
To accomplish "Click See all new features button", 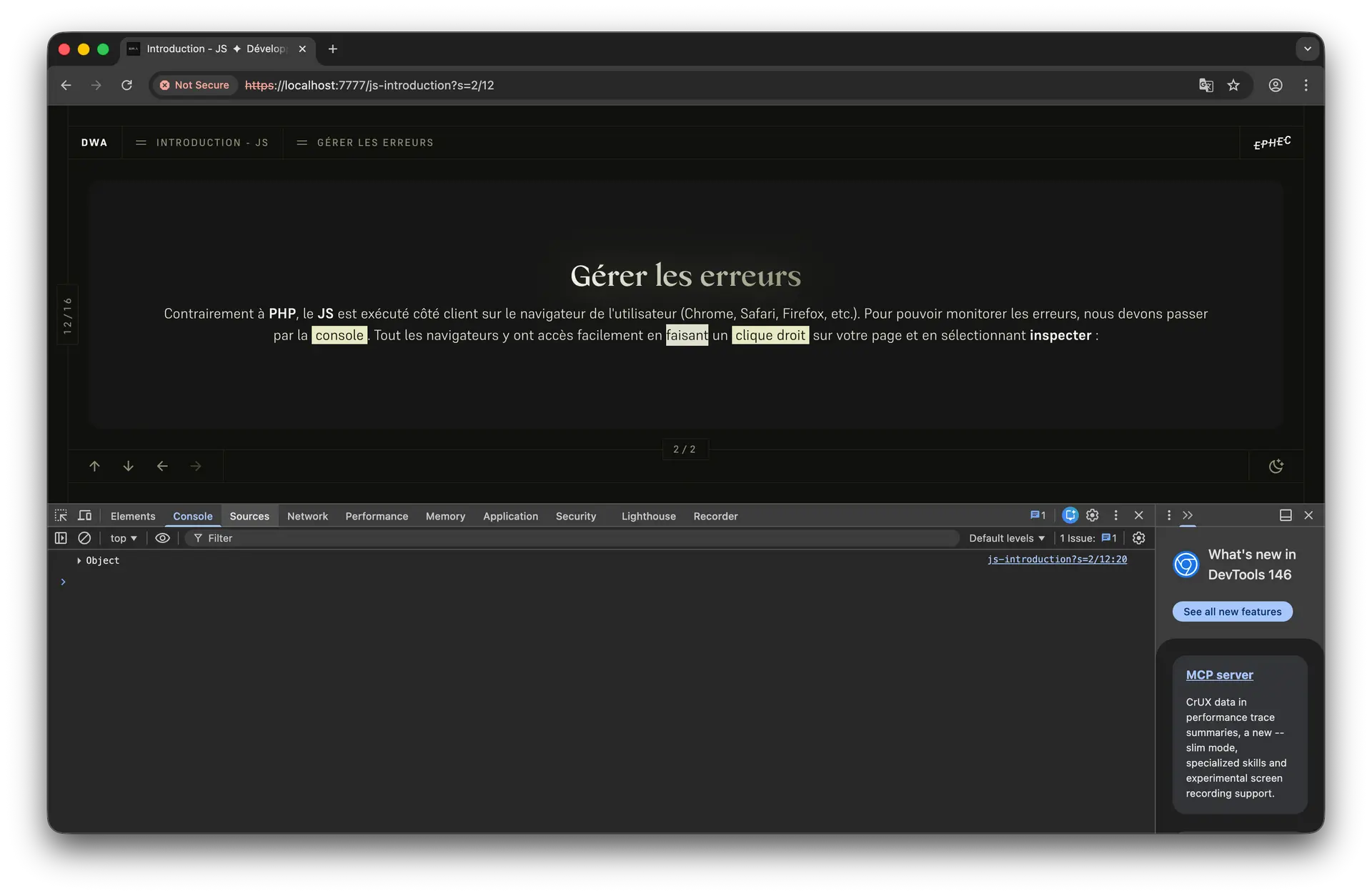I will pos(1232,612).
